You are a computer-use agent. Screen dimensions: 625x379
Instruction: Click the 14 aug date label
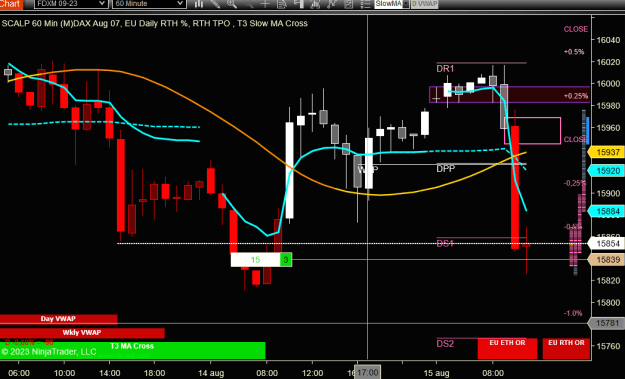click(x=211, y=373)
